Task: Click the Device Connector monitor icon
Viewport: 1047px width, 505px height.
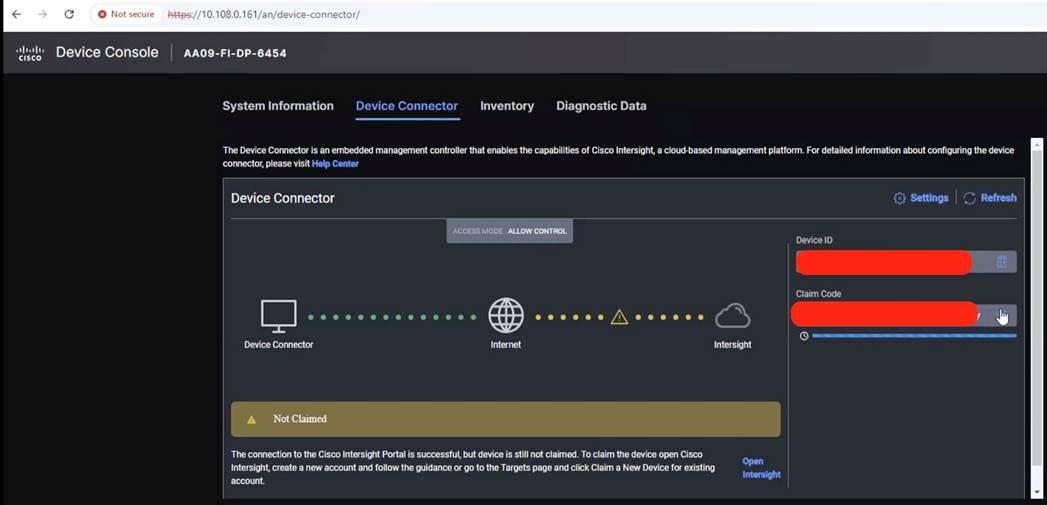Action: click(x=278, y=316)
